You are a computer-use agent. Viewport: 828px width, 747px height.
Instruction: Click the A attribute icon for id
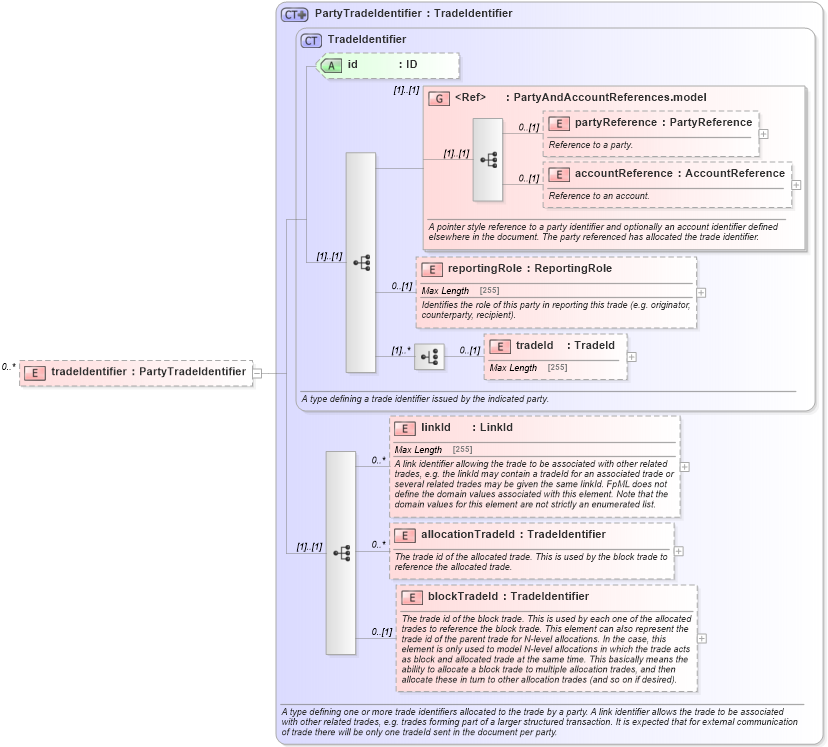pyautogui.click(x=331, y=65)
